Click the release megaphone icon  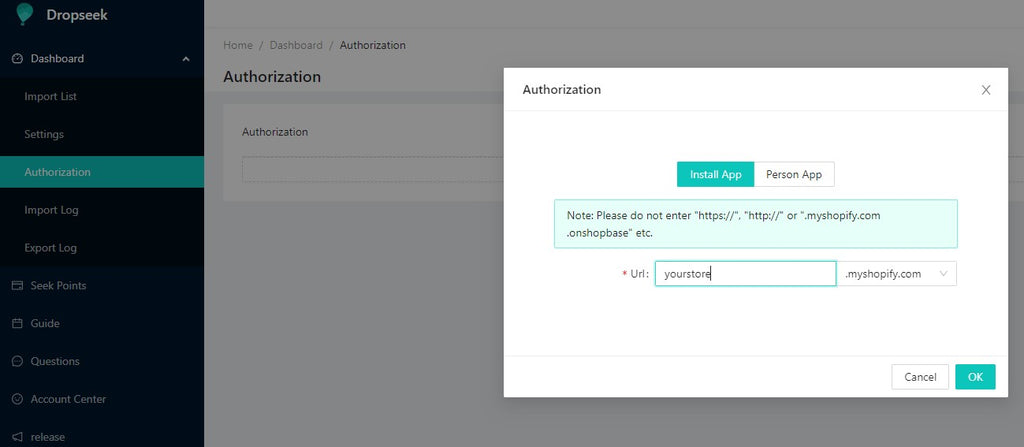[x=17, y=437]
